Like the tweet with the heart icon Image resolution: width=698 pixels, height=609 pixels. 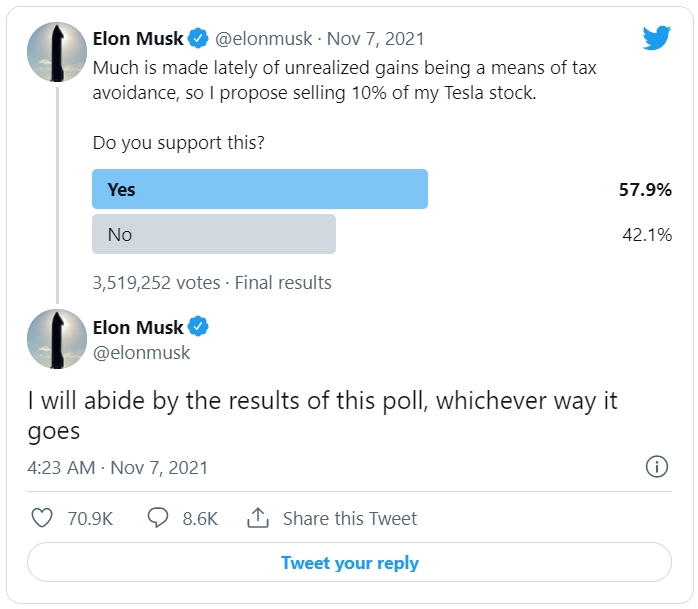(42, 518)
